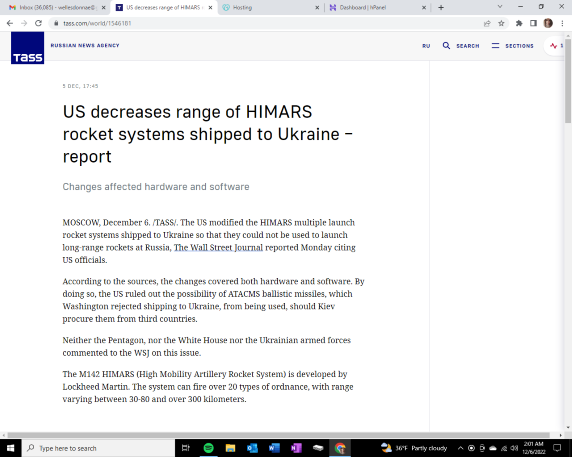The width and height of the screenshot is (572, 457).
Task: Click the RUSSIAN NEWS AGENCY link
Action: tap(85, 46)
